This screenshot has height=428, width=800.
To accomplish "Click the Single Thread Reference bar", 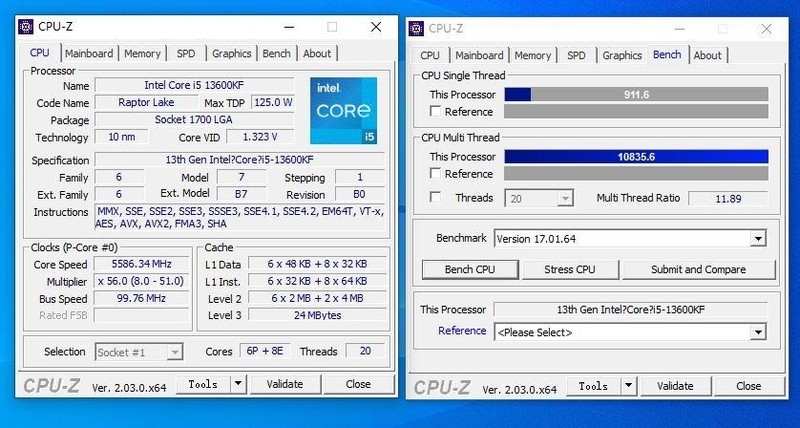I will [636, 112].
